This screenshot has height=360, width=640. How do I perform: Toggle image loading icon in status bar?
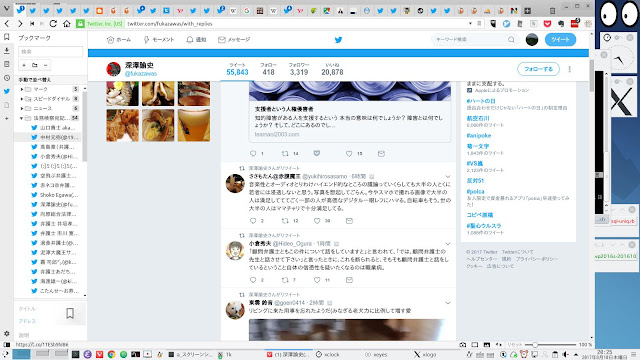pyautogui.click(x=487, y=344)
